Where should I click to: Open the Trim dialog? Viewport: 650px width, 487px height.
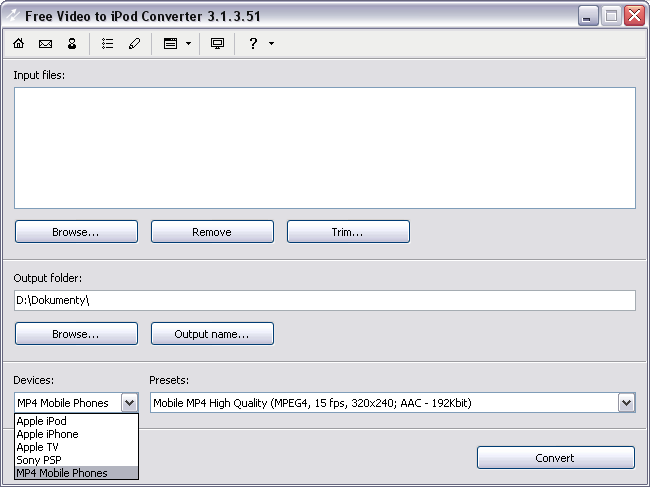click(x=348, y=232)
